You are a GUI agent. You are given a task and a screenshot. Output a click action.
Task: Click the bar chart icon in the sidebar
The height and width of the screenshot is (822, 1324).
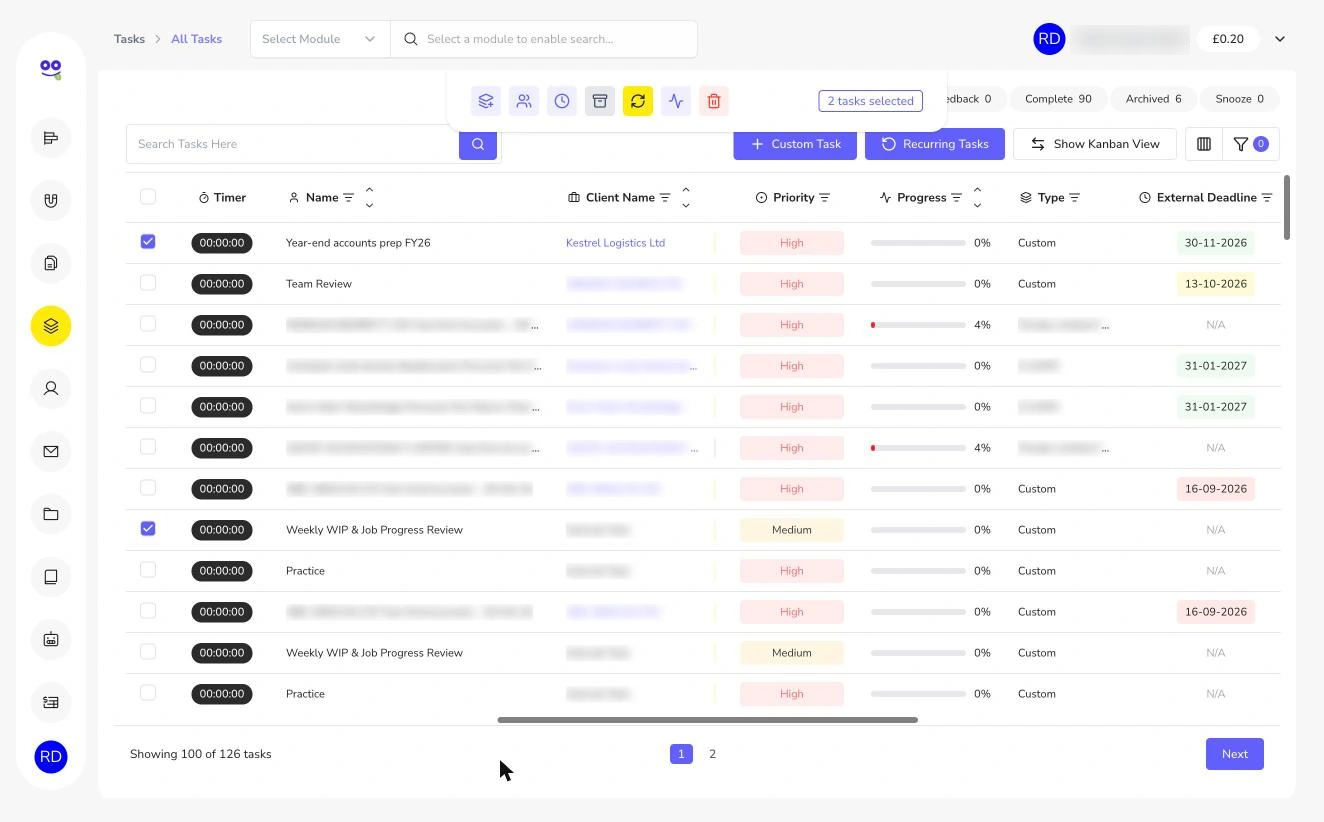click(51, 138)
